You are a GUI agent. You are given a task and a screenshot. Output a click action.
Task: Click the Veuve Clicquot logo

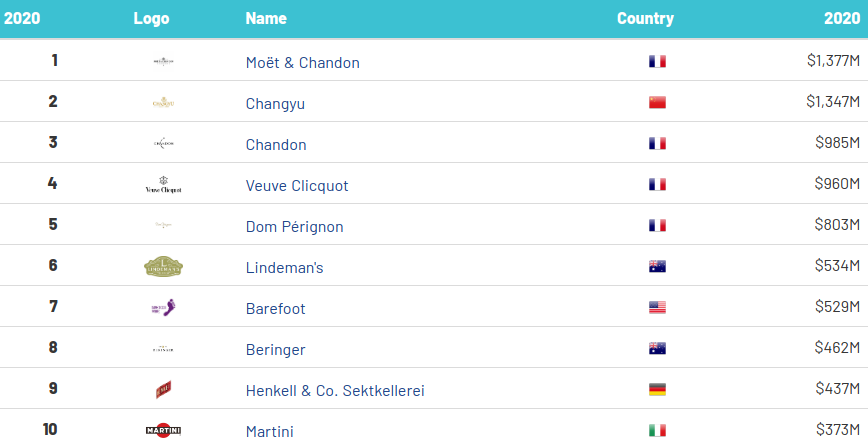click(163, 186)
